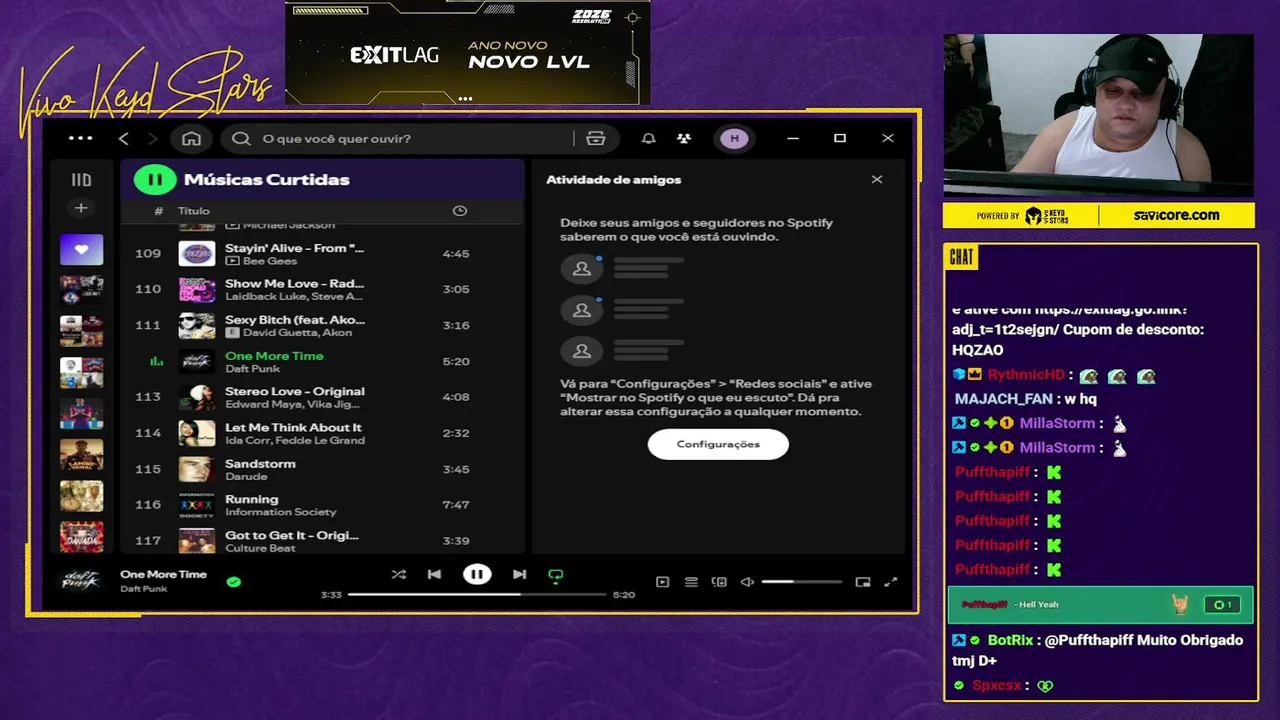Open the Browse icon in search bar

(596, 138)
